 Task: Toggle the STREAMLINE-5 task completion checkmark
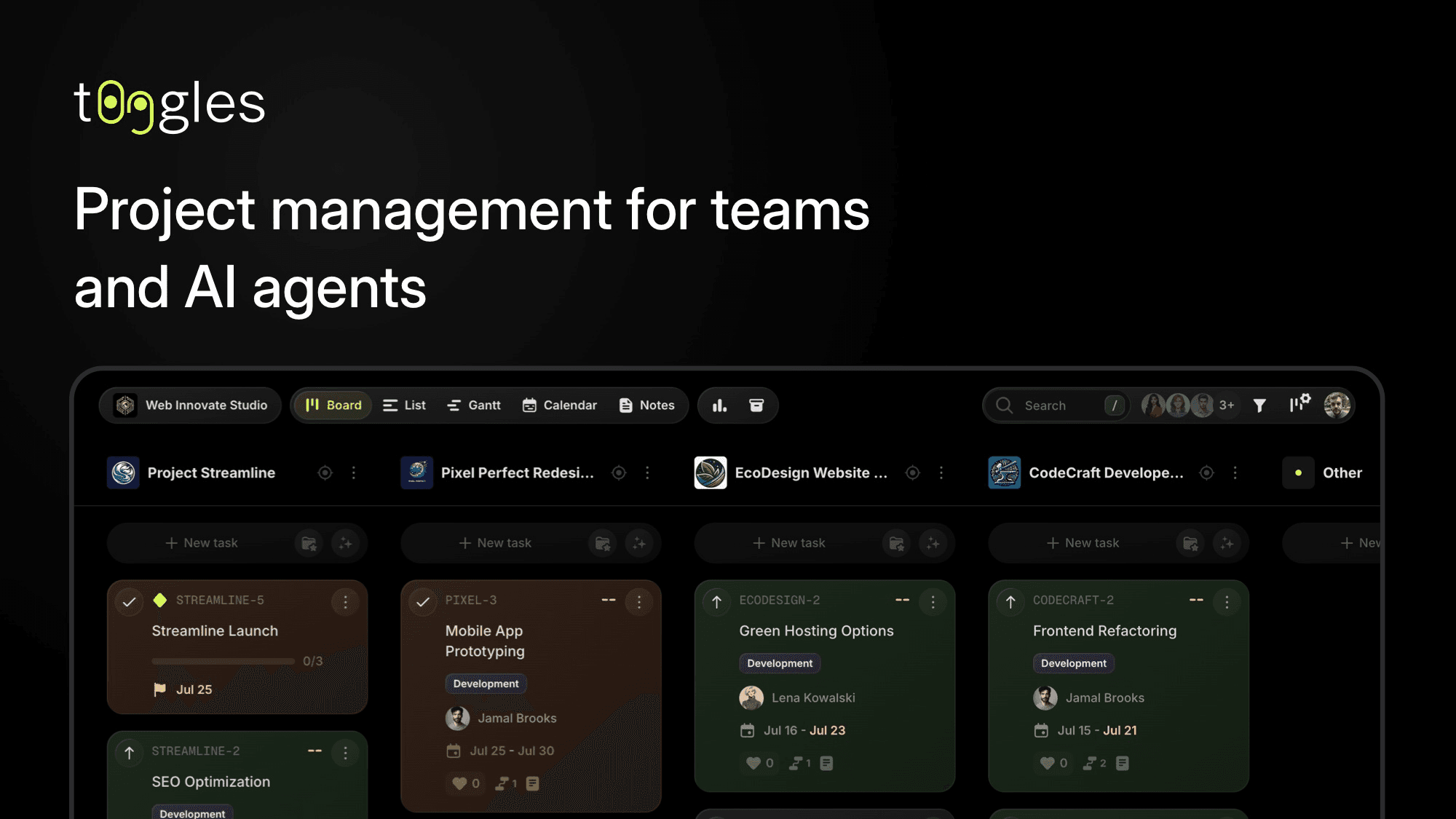tap(130, 602)
